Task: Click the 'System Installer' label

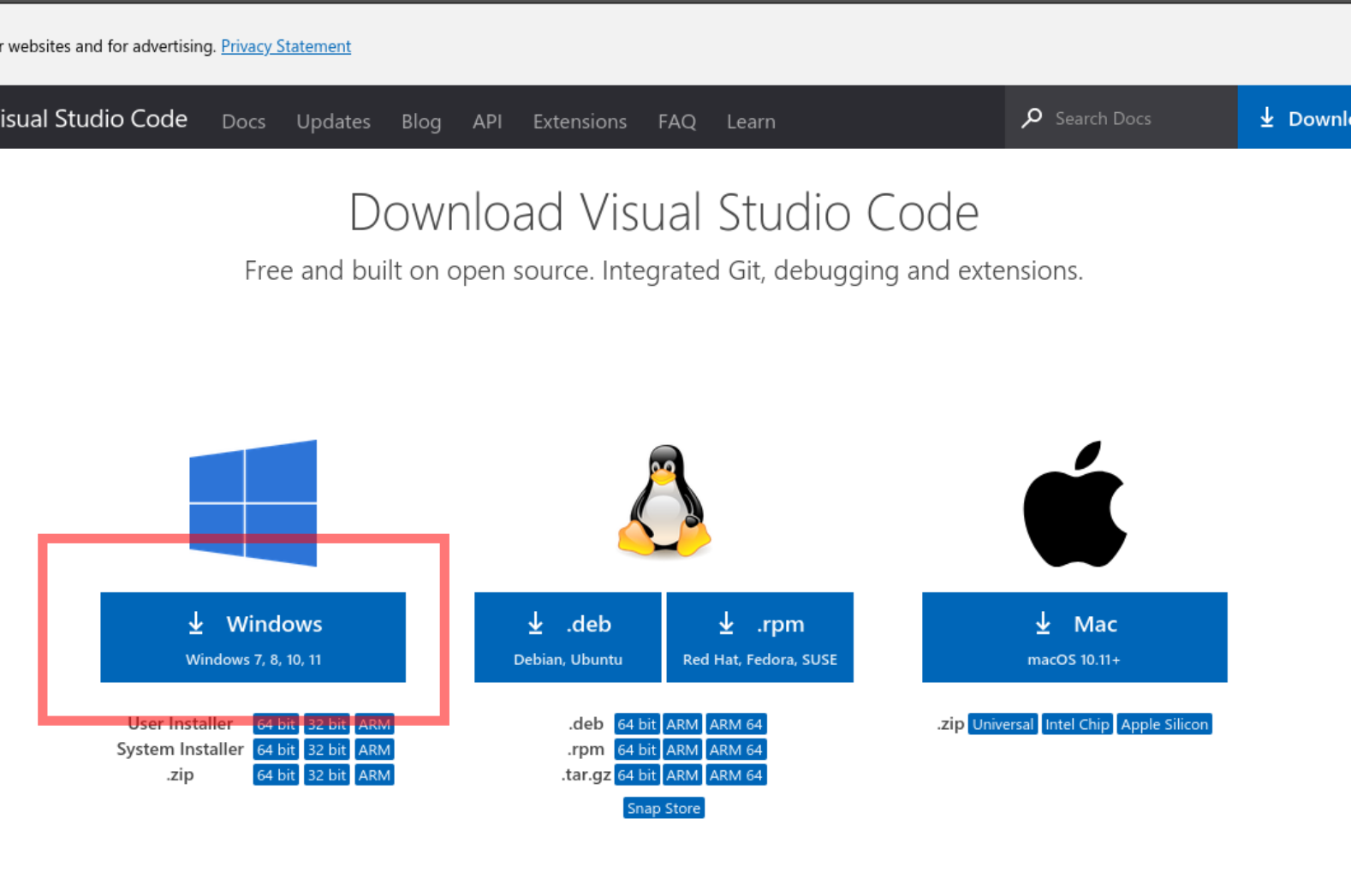Action: point(180,749)
